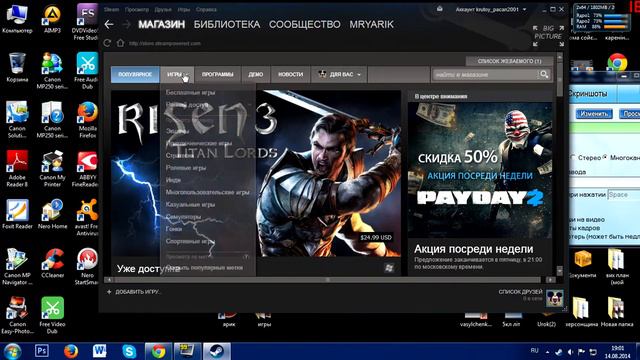Select the Стерео radio button
The height and width of the screenshot is (360, 640).
point(572,157)
